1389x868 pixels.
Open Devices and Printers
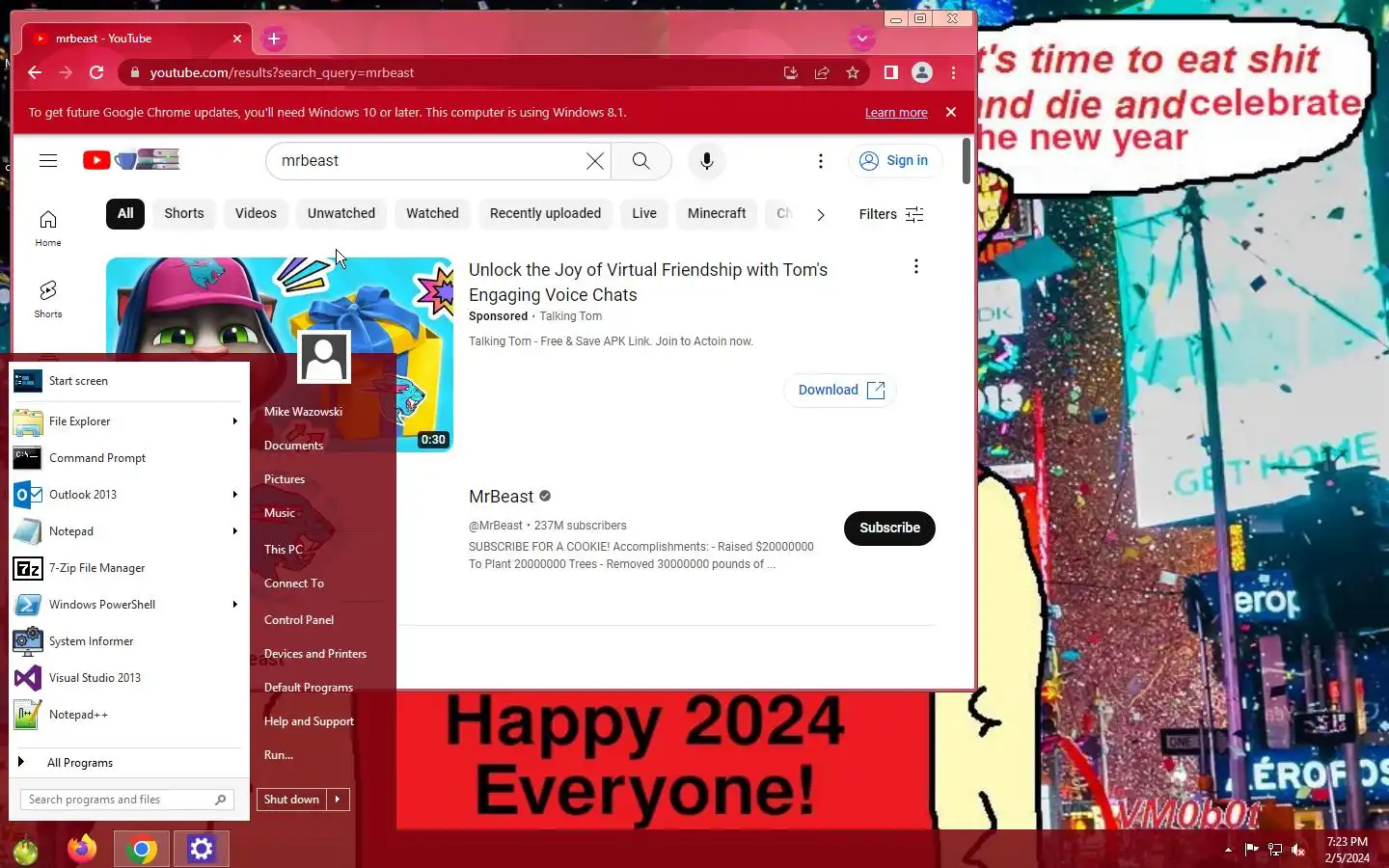click(x=315, y=654)
